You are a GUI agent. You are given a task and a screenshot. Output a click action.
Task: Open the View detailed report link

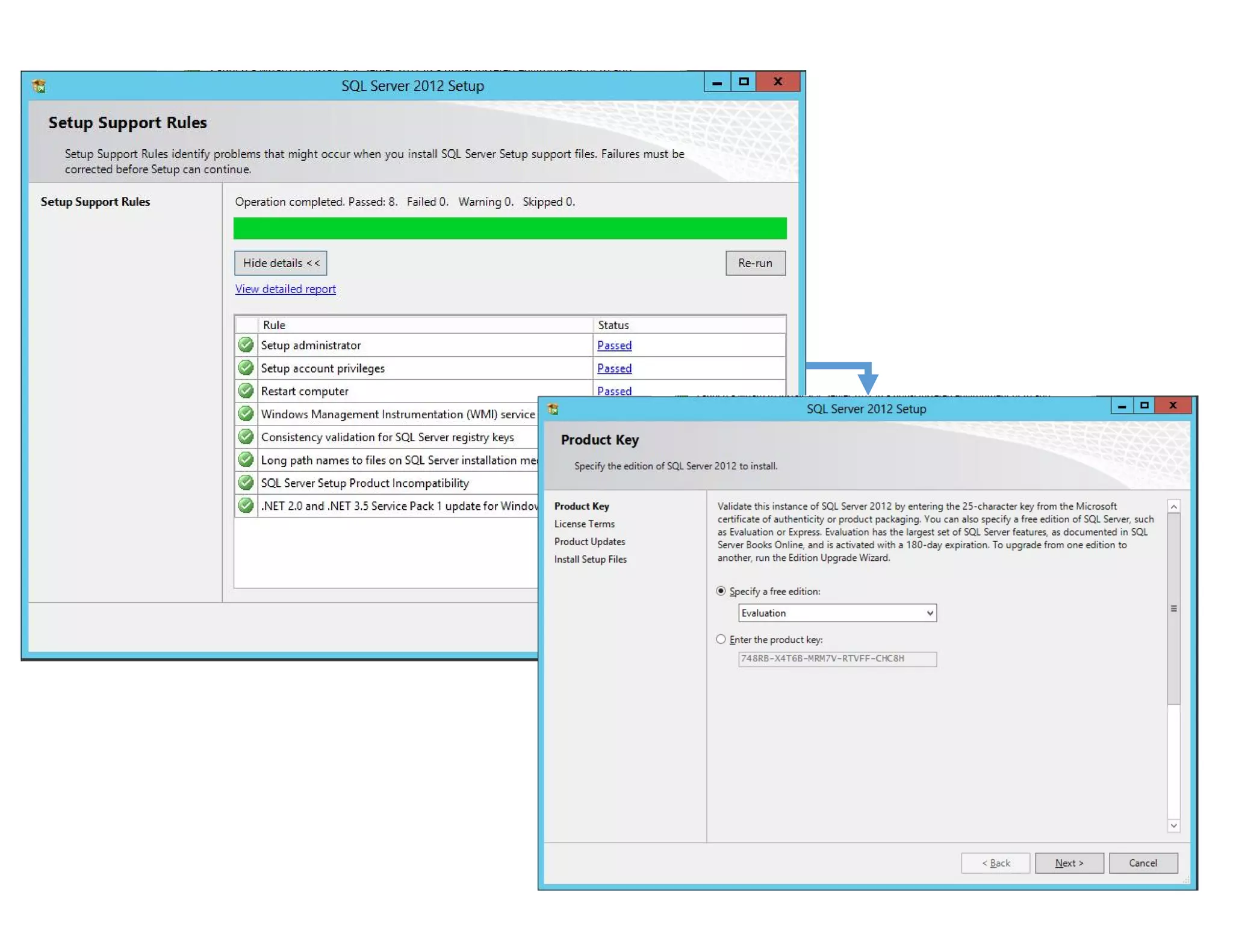tap(285, 289)
